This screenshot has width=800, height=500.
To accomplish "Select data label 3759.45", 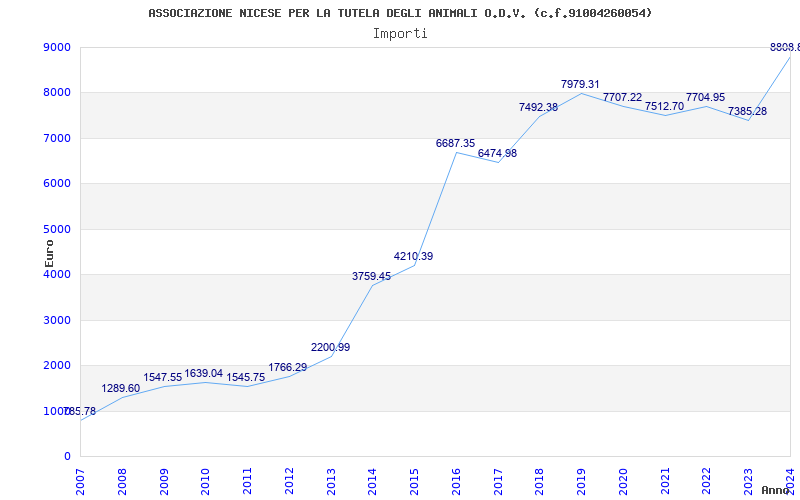I will coord(371,277).
